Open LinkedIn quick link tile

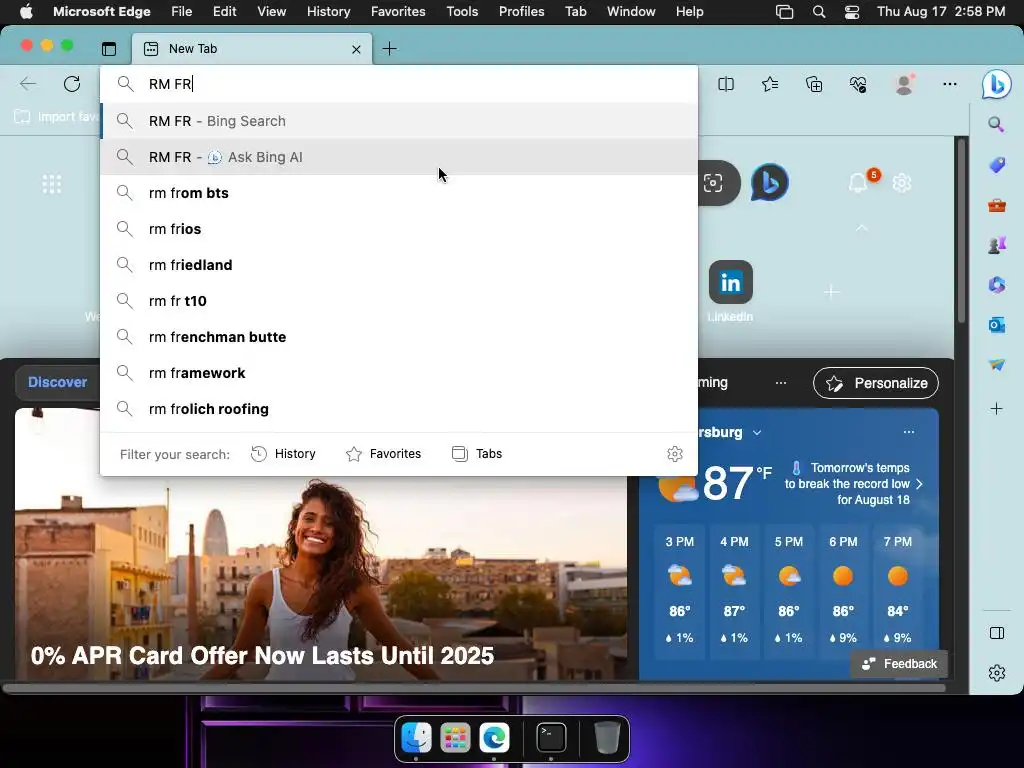[731, 282]
